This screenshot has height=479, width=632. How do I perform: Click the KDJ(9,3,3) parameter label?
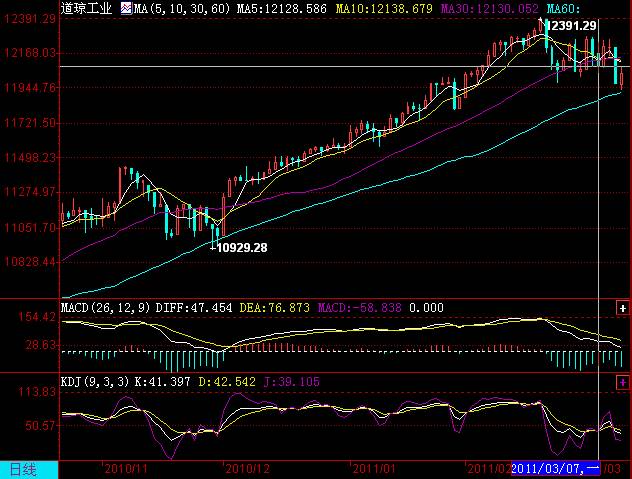(x=95, y=382)
